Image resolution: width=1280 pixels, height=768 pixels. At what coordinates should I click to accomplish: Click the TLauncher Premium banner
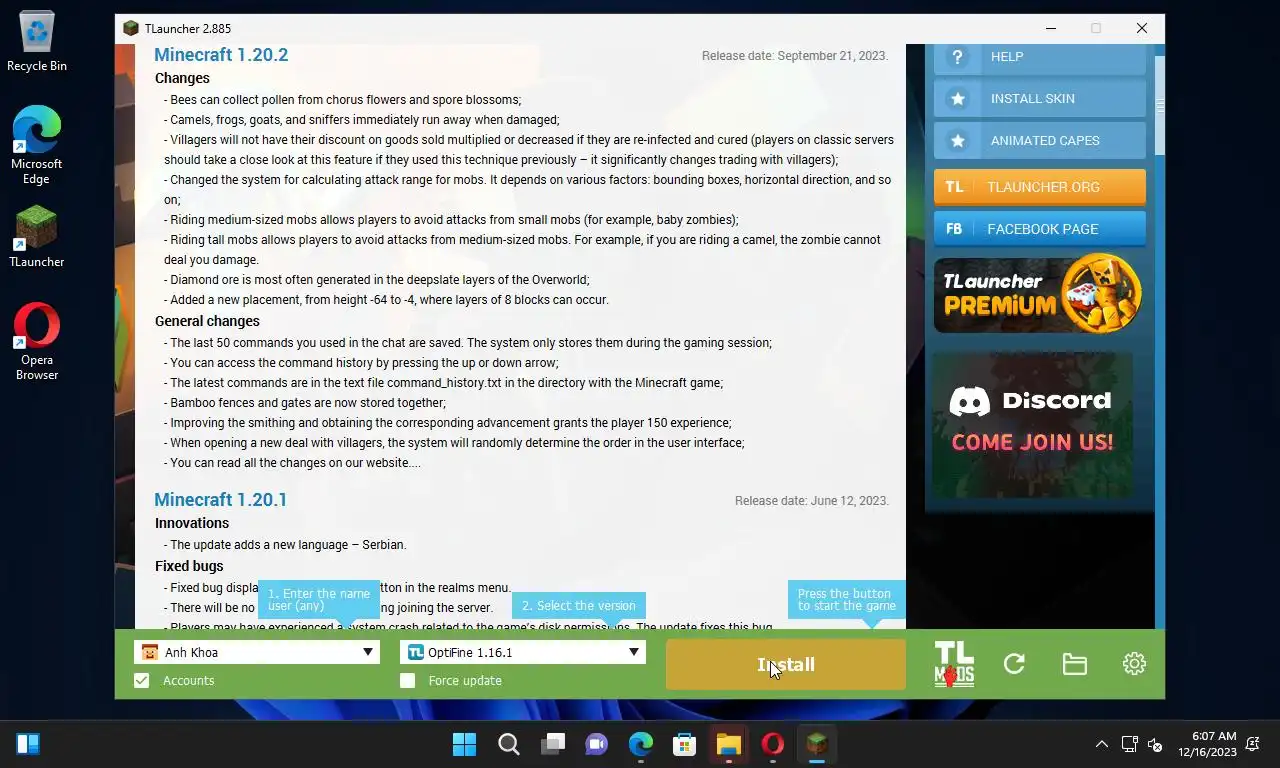pos(1038,294)
